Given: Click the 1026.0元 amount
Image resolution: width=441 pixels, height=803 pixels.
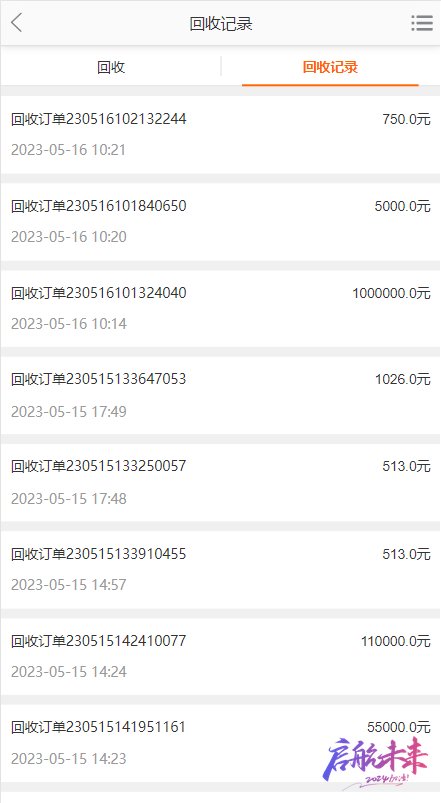Looking at the screenshot, I should click(403, 379).
